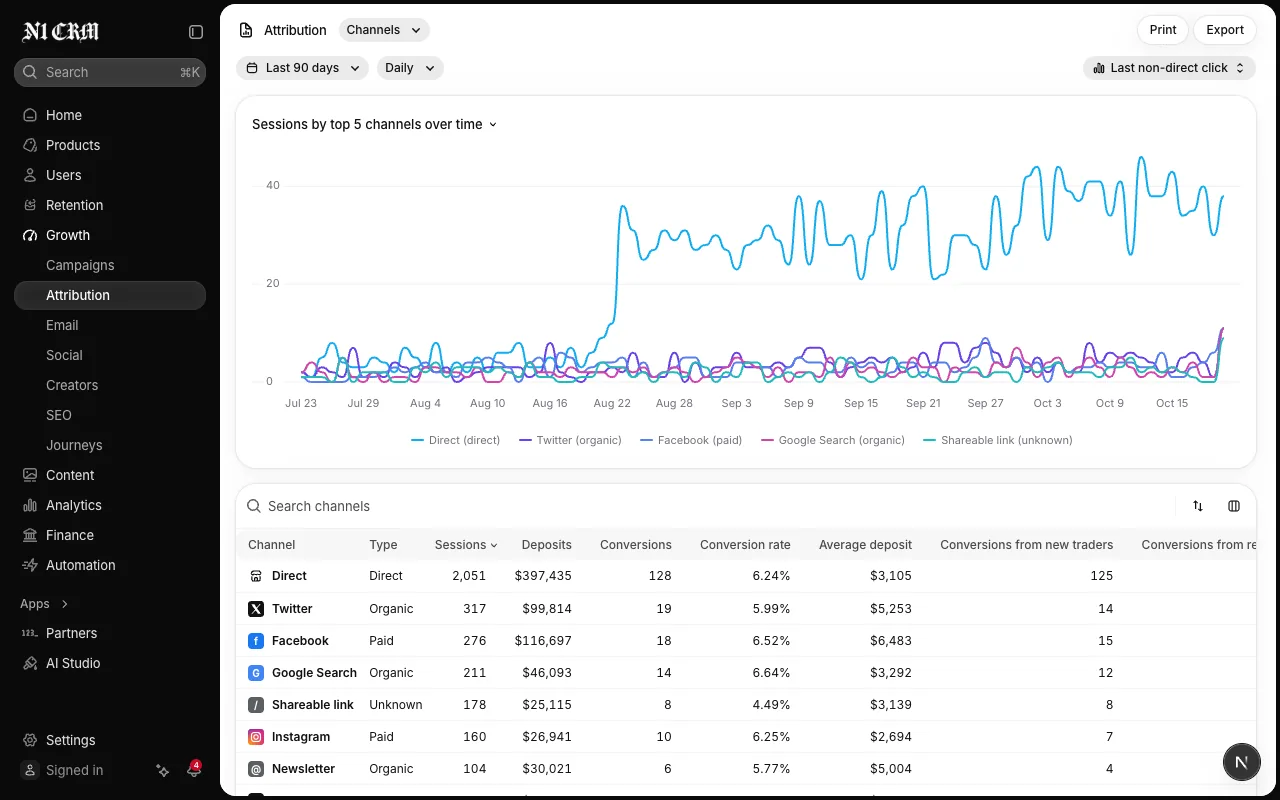Click the Export button
Viewport: 1280px width, 800px height.
(x=1225, y=30)
